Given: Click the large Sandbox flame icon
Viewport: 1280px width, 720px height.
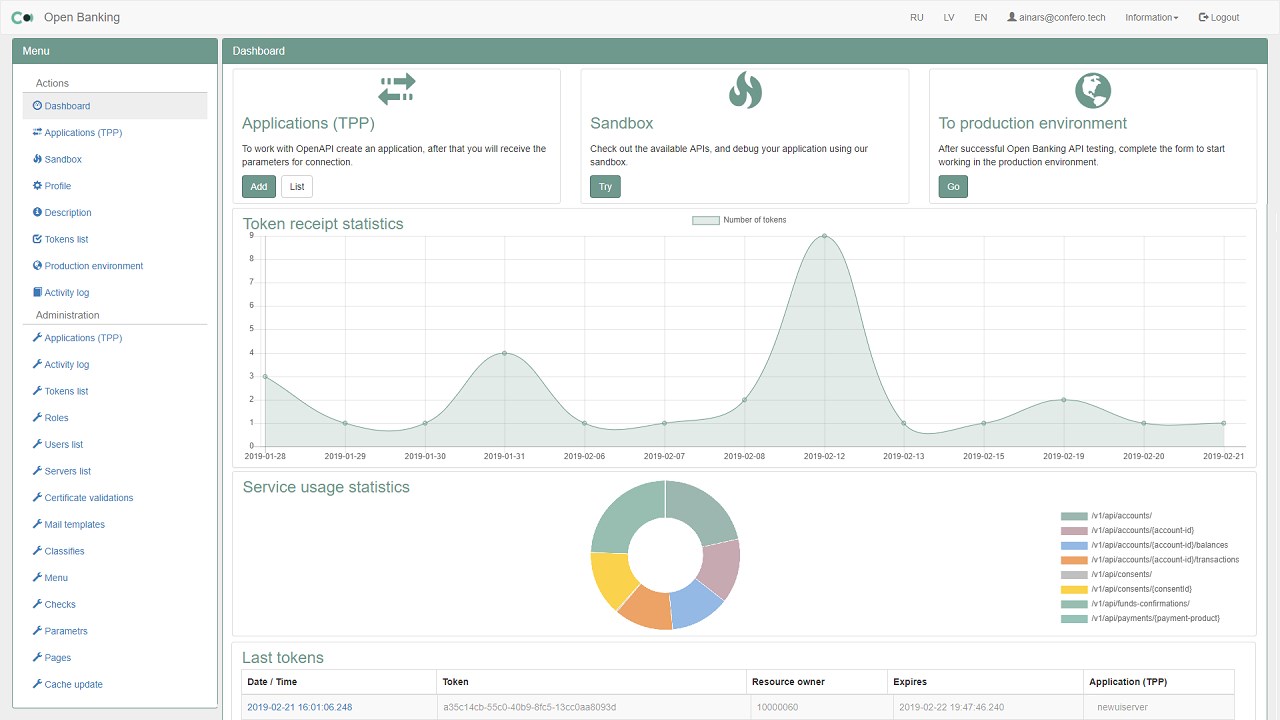Looking at the screenshot, I should click(745, 90).
